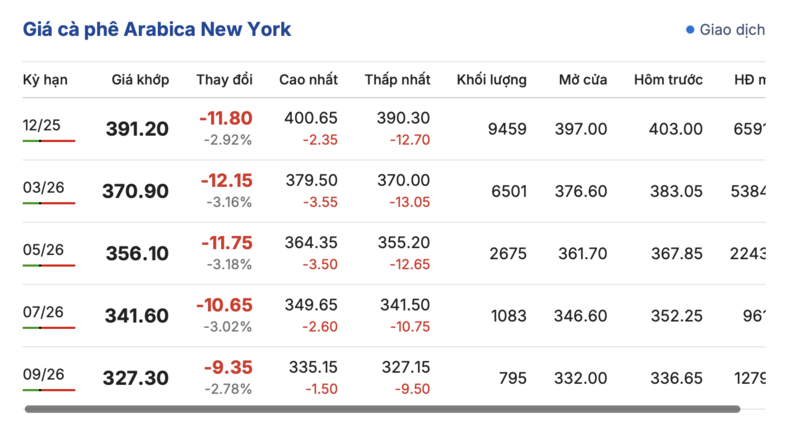800x435 pixels.
Task: Click the Mở cửa column header
Action: point(582,79)
